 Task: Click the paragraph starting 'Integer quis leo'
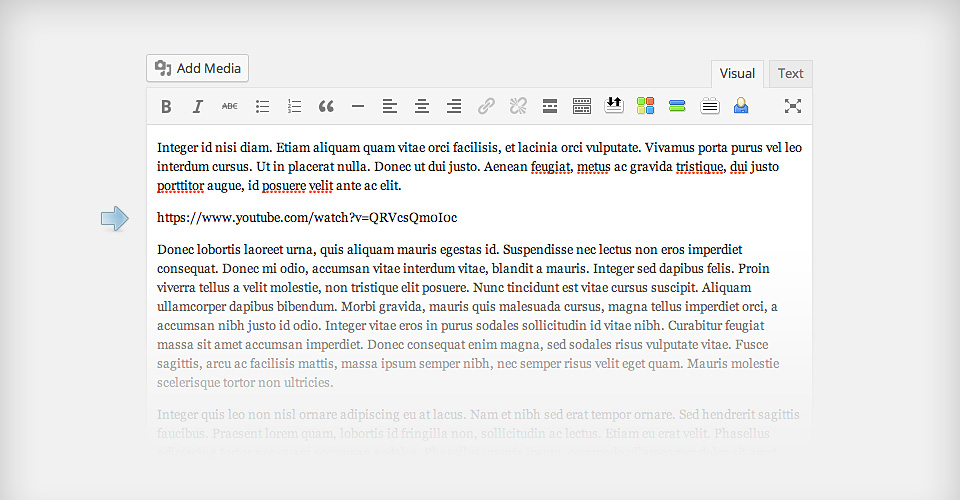[478, 433]
